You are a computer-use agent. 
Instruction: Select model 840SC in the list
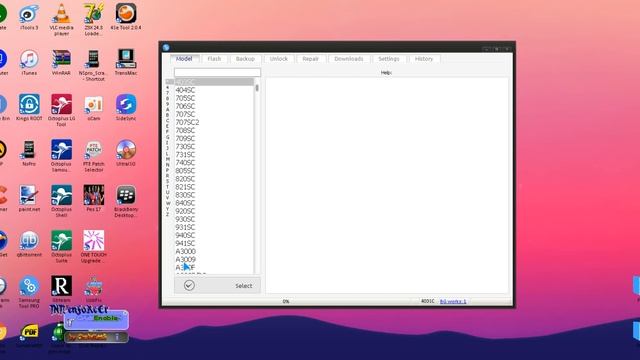(185, 203)
